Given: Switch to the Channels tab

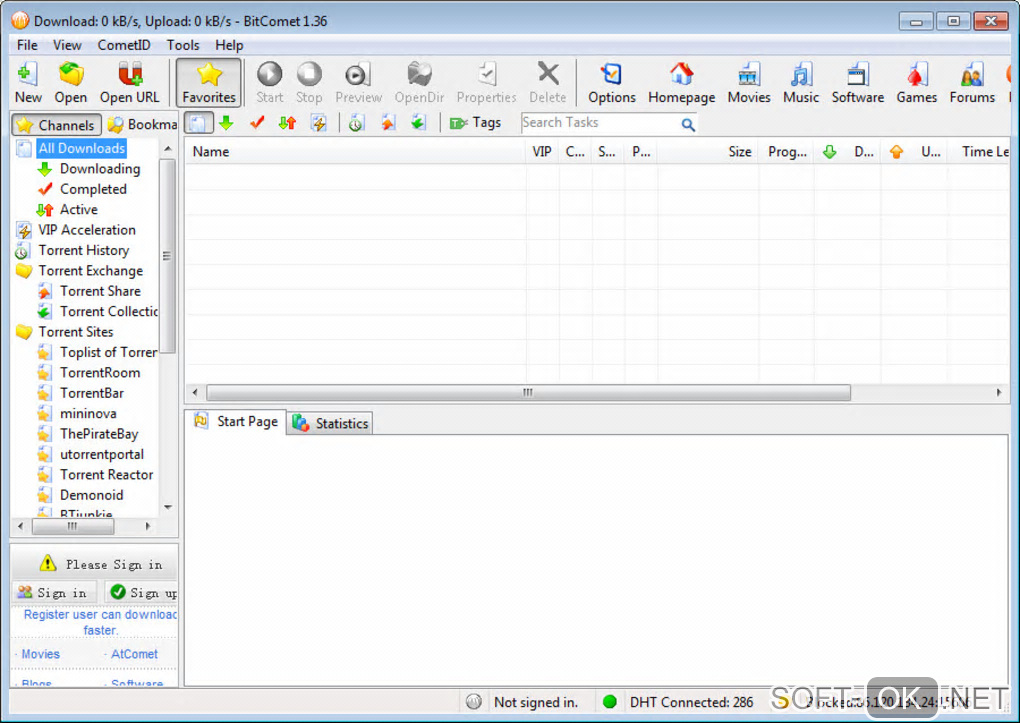Looking at the screenshot, I should [x=56, y=124].
